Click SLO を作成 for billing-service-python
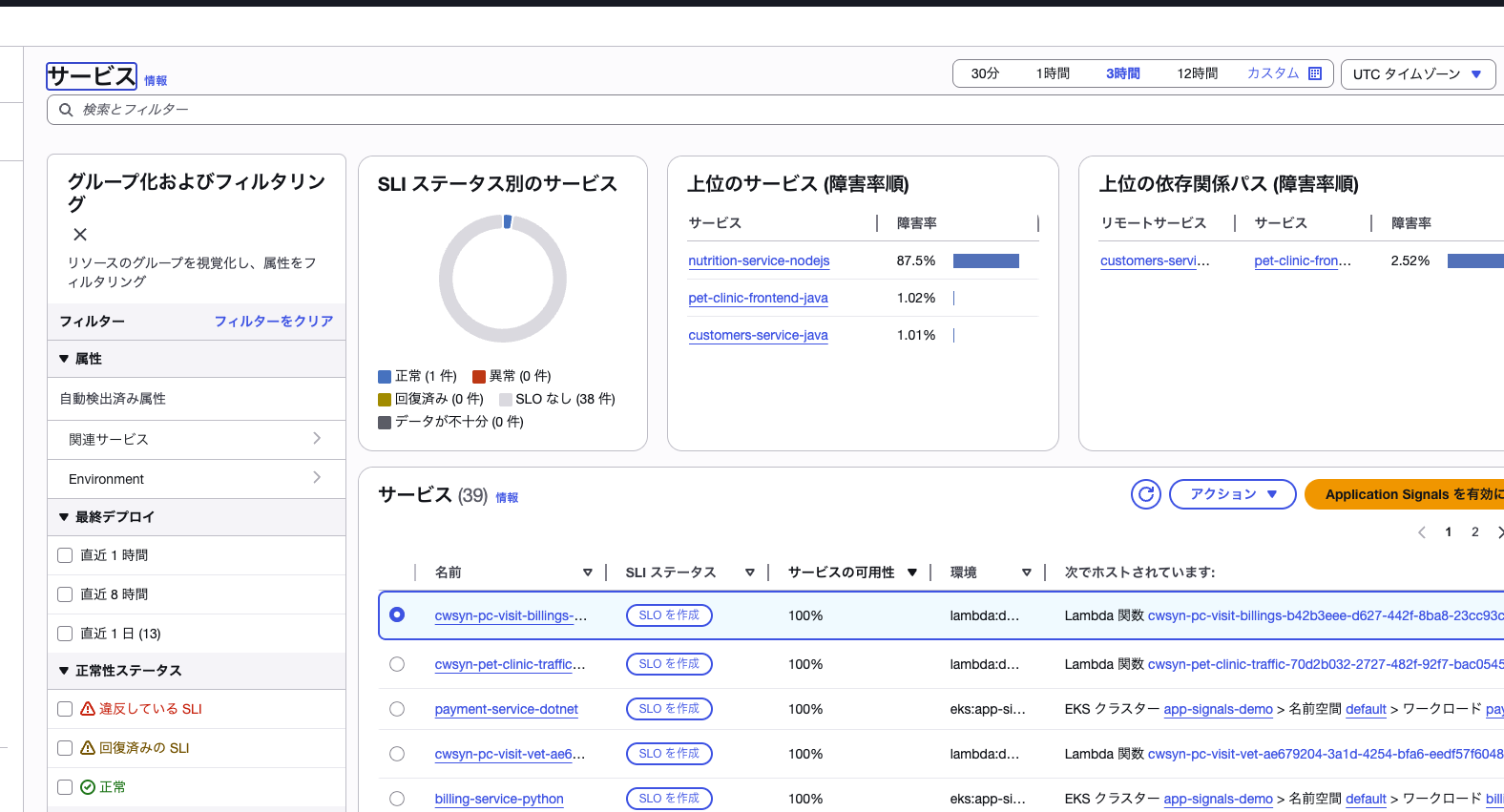This screenshot has height=812, width=1504. (x=669, y=799)
